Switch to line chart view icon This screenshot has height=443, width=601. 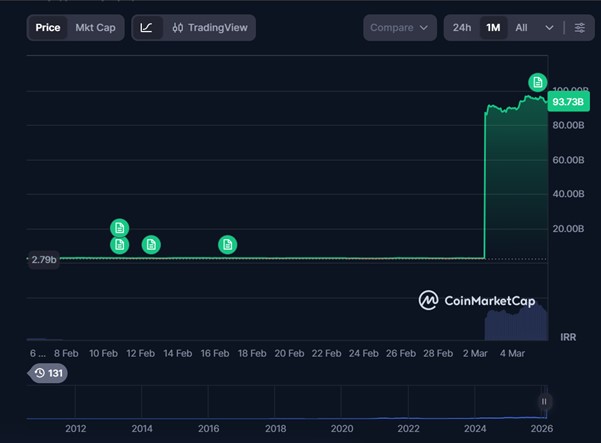[147, 28]
